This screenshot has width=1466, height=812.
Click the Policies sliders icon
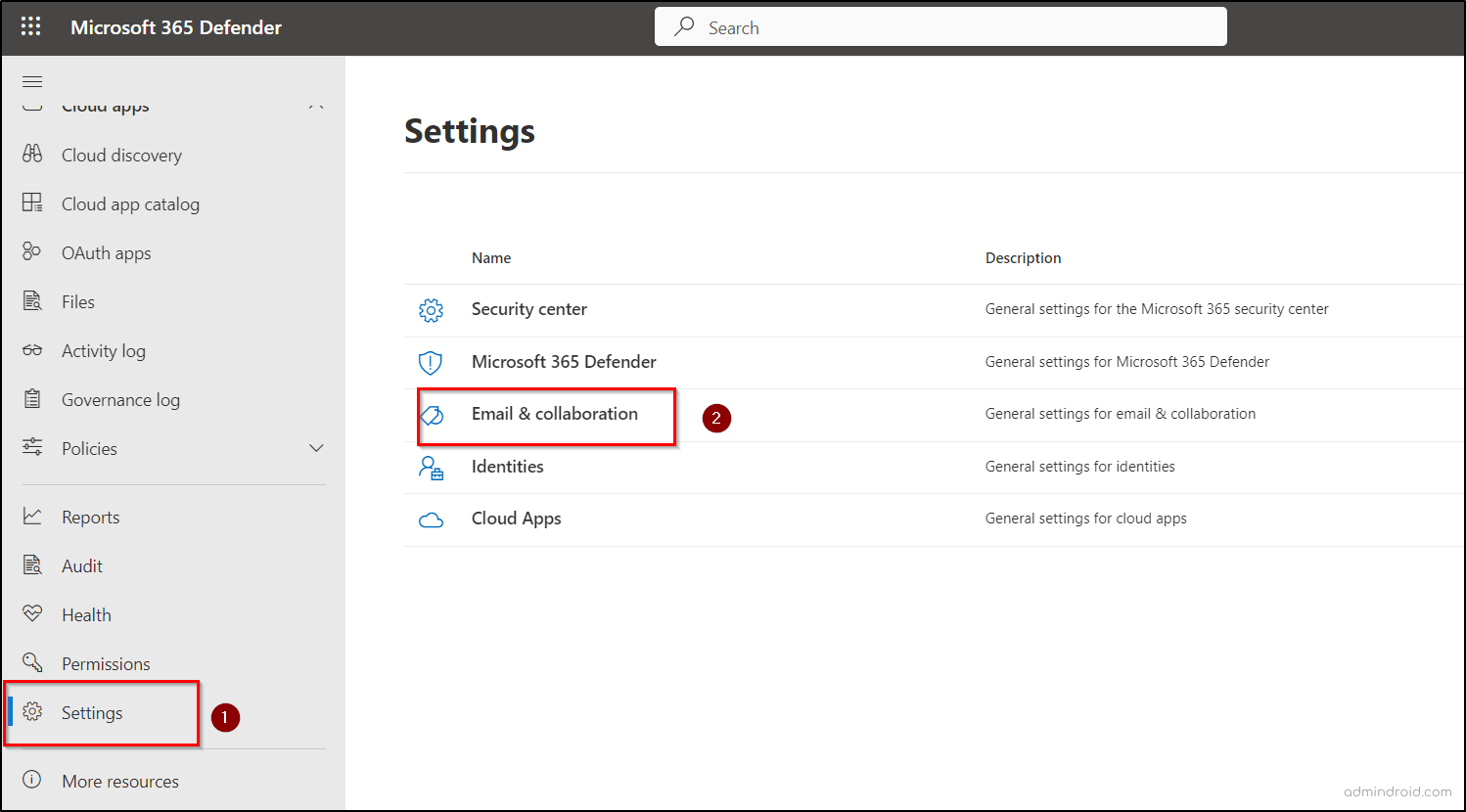point(32,447)
